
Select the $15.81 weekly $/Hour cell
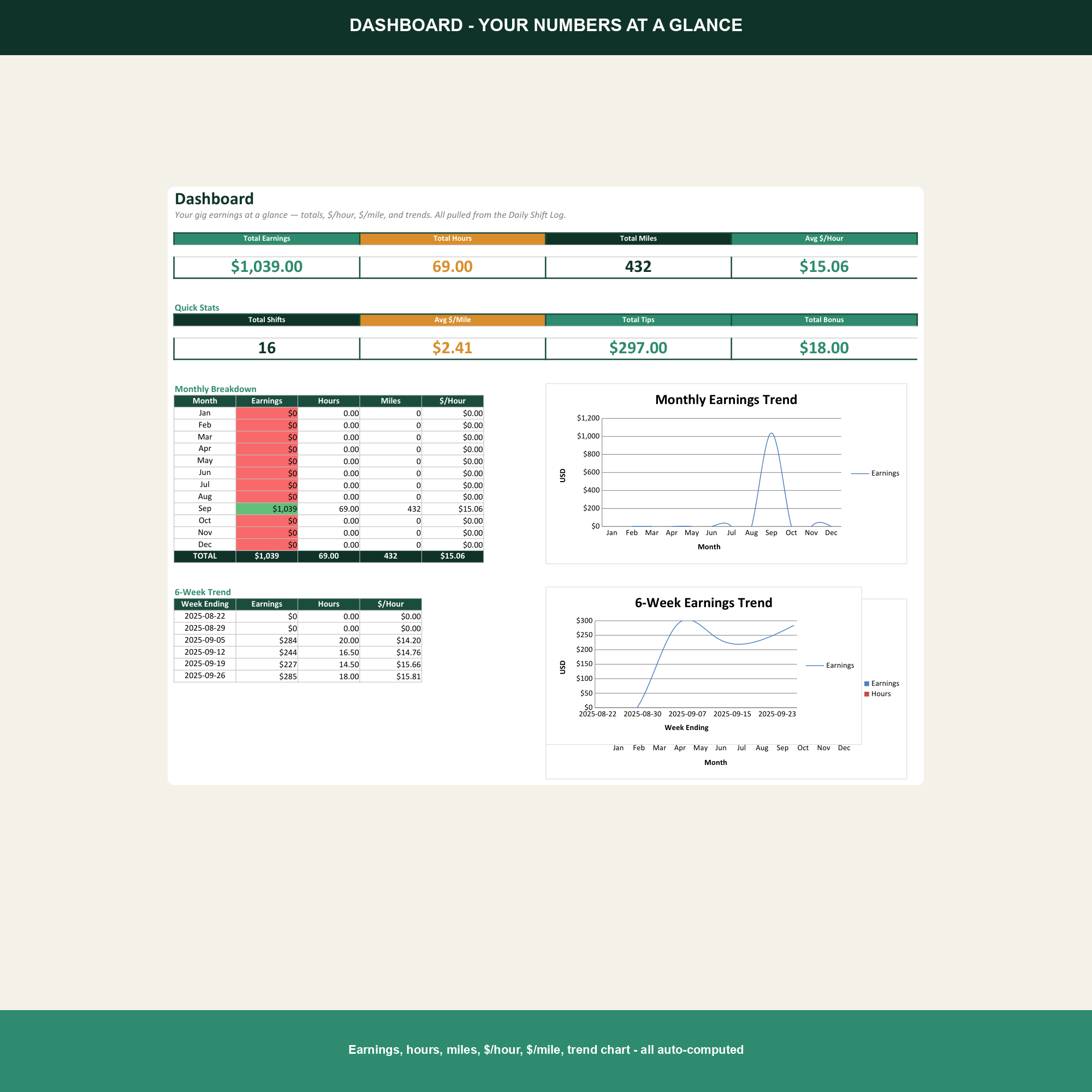point(390,676)
